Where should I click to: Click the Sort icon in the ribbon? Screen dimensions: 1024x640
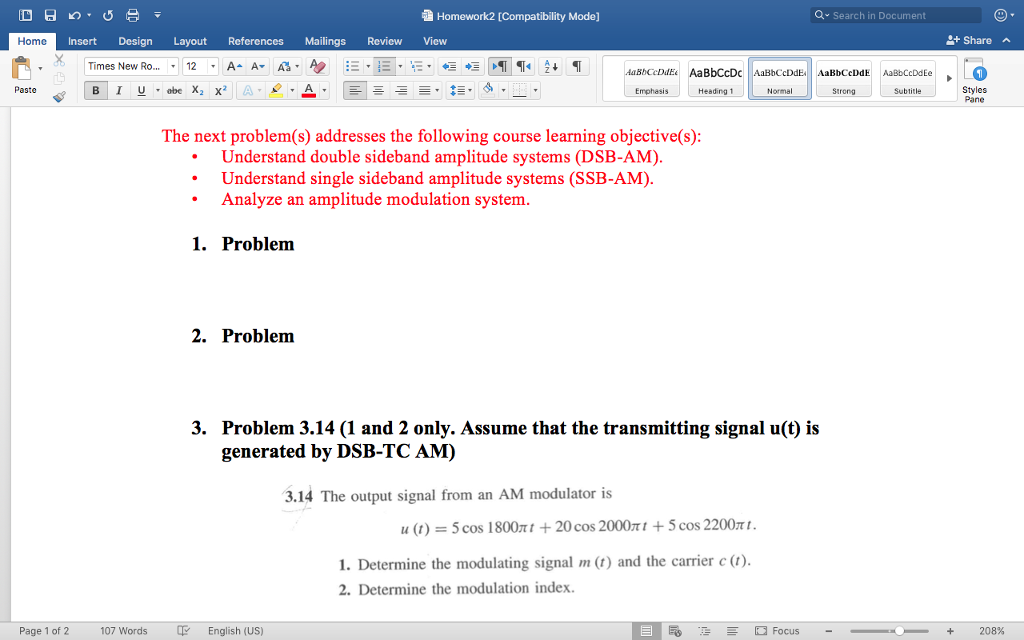click(549, 66)
